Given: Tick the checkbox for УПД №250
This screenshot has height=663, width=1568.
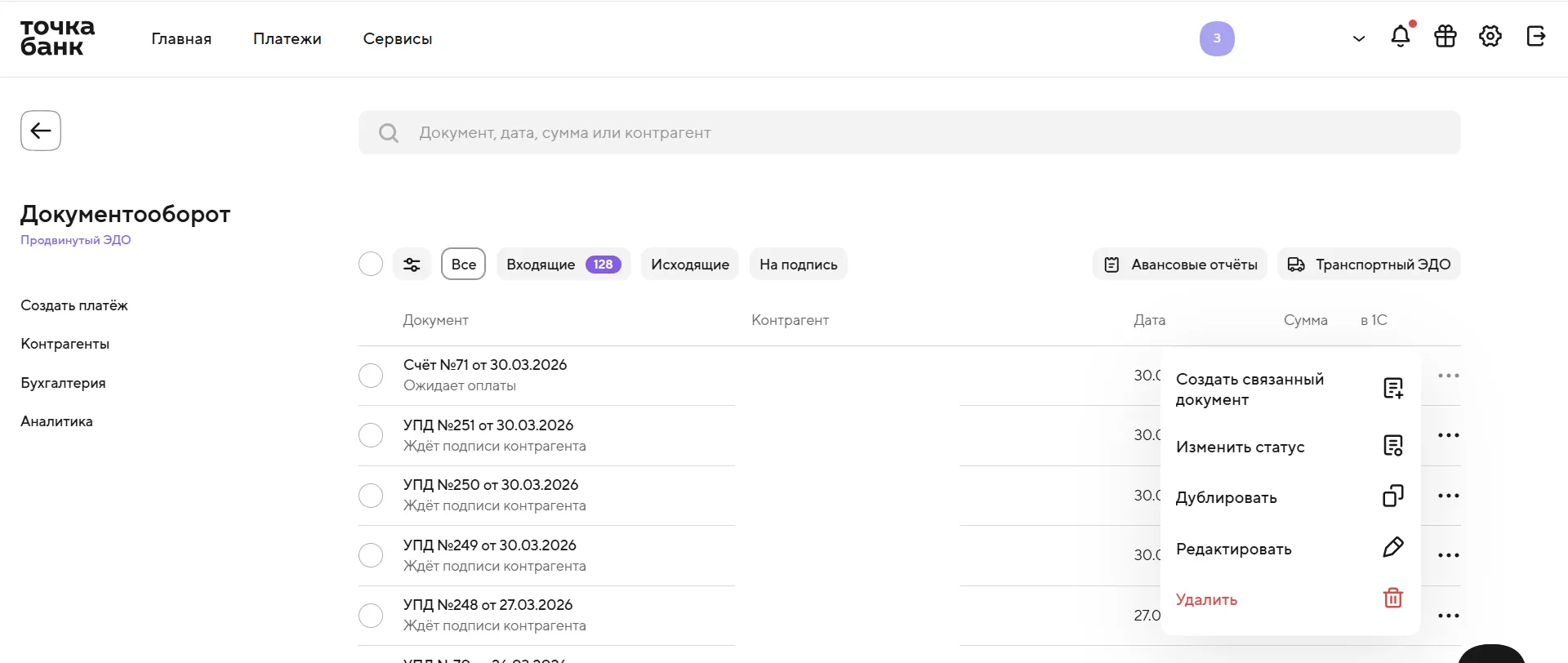Looking at the screenshot, I should [371, 496].
